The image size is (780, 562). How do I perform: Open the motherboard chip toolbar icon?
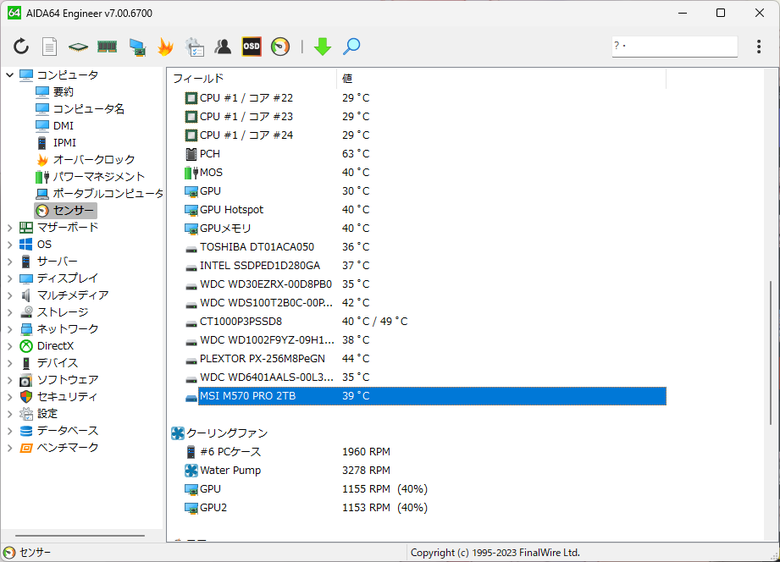[x=78, y=47]
